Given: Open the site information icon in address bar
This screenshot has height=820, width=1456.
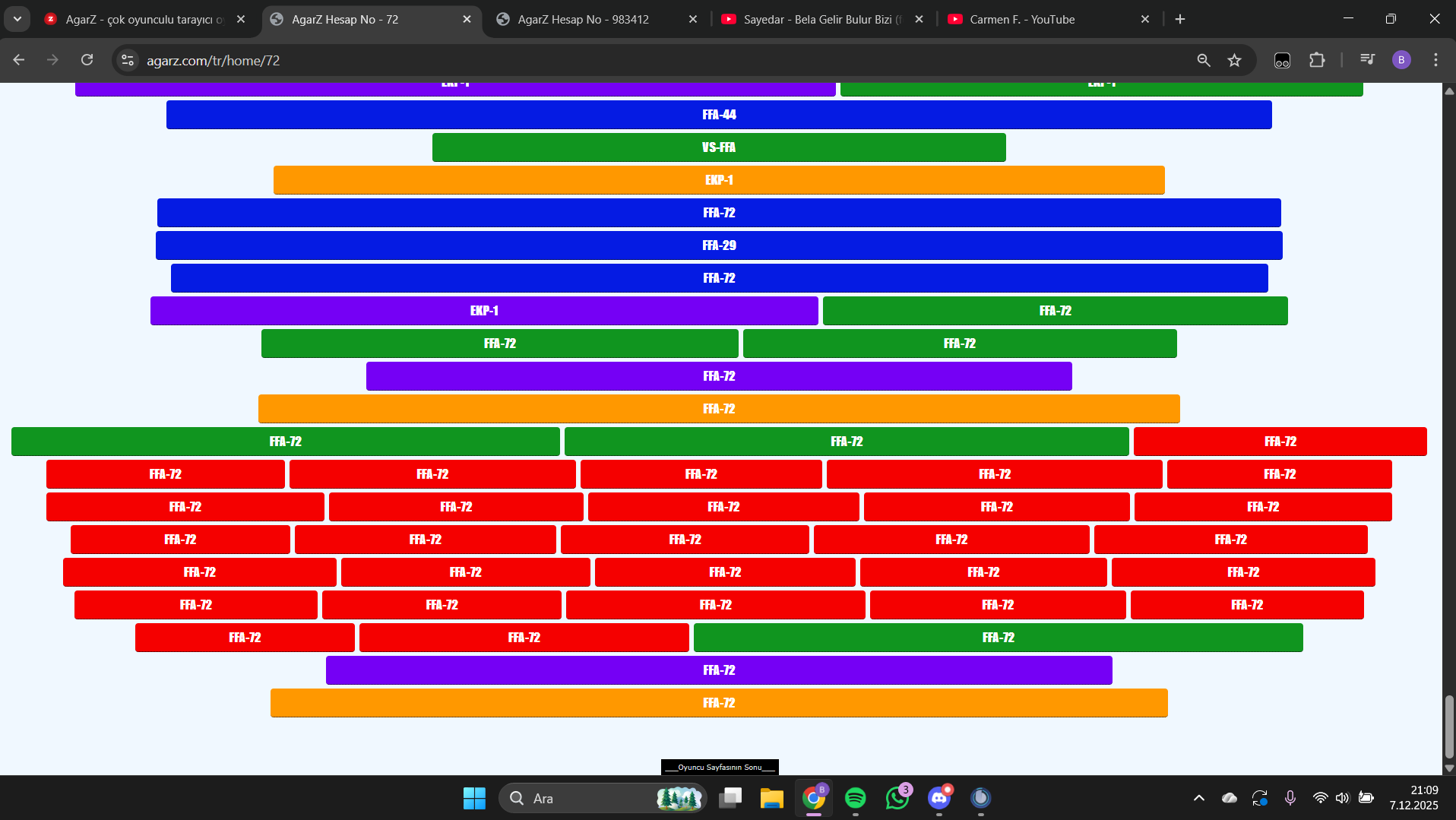Looking at the screenshot, I should 128,60.
